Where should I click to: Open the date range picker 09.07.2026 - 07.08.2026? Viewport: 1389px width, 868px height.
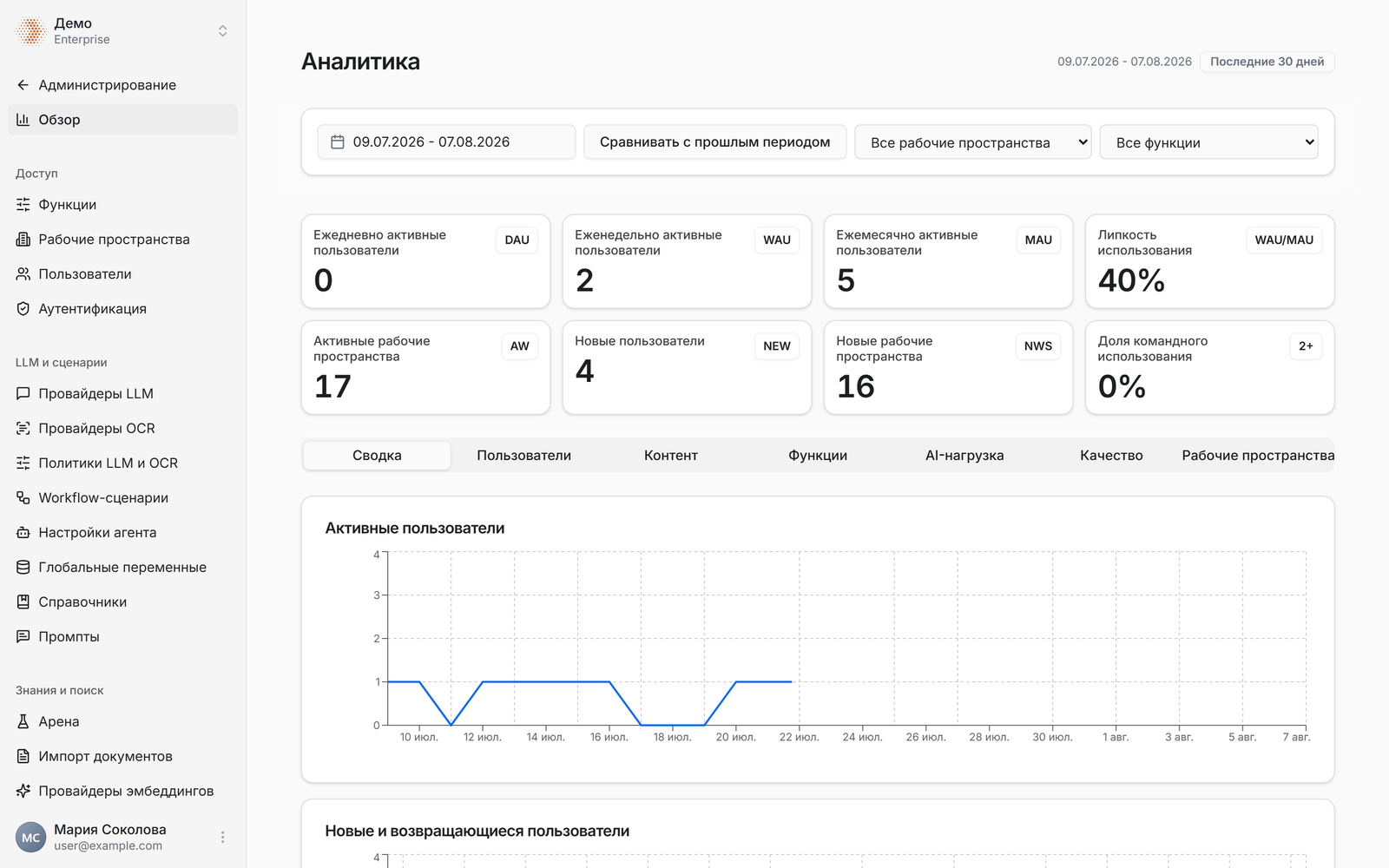(446, 142)
